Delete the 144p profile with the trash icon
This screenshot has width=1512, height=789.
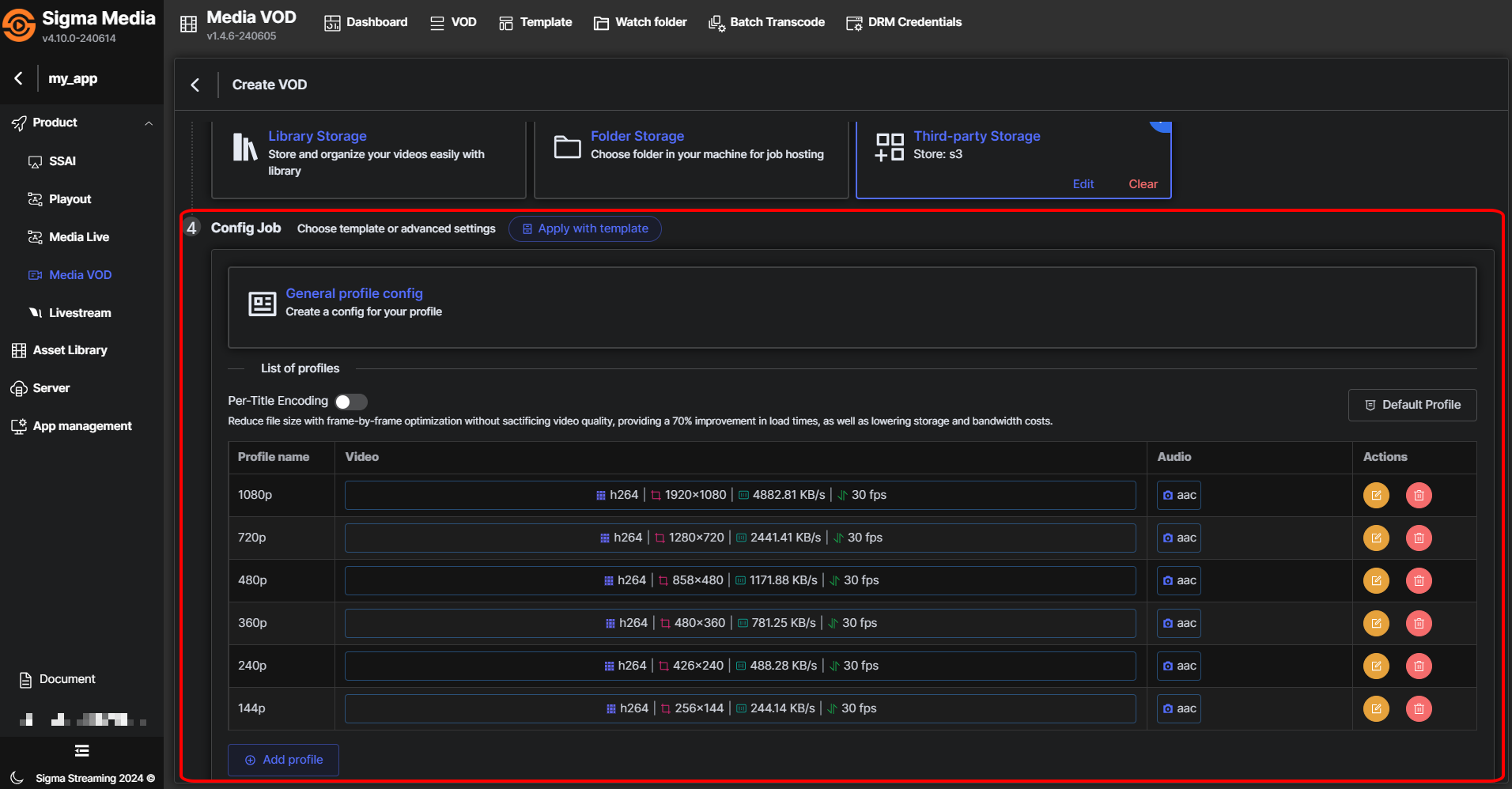pyautogui.click(x=1419, y=709)
